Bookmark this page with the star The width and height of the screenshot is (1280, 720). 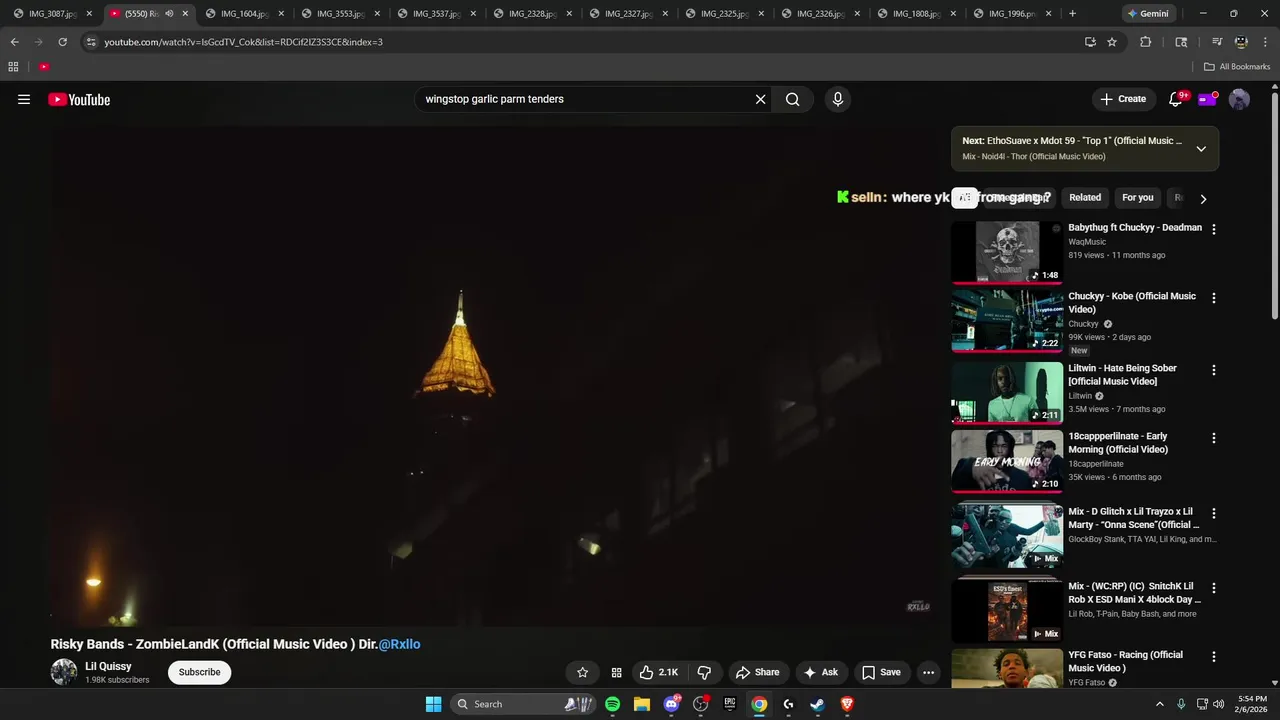[x=1112, y=42]
